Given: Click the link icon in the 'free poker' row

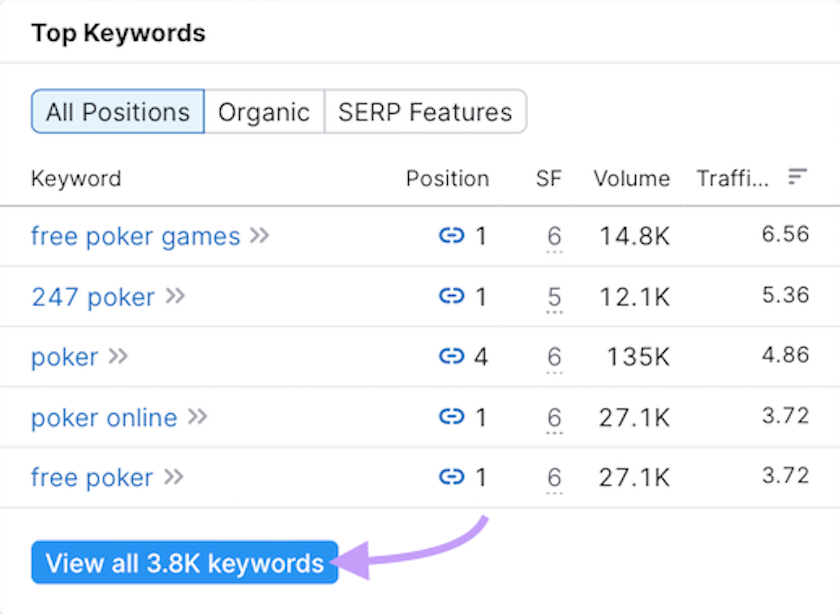Looking at the screenshot, I should pos(450,477).
